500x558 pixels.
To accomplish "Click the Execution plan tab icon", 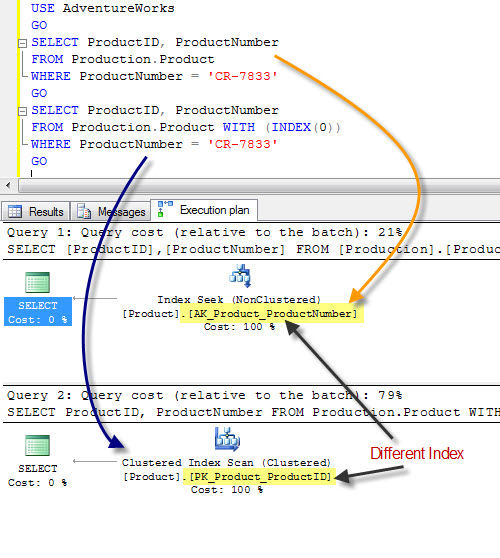I will click(x=165, y=209).
